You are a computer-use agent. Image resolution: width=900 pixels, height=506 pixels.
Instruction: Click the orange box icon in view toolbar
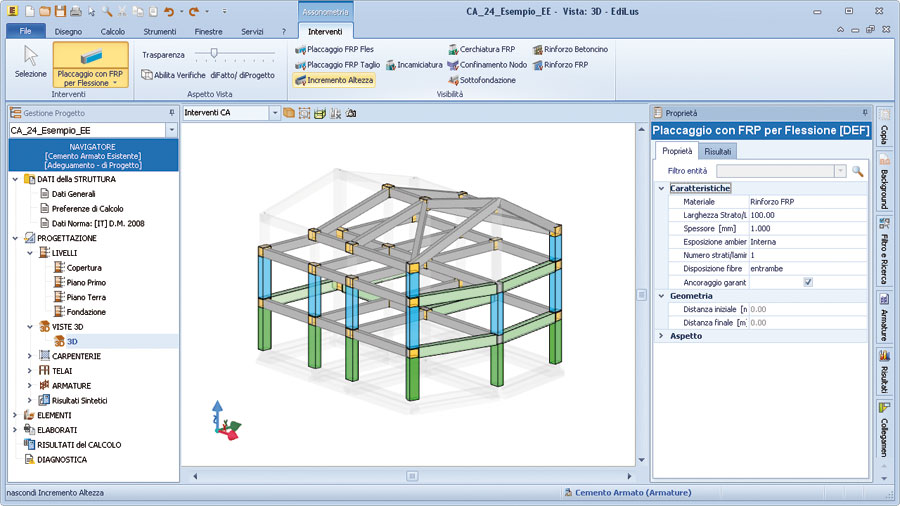[289, 113]
